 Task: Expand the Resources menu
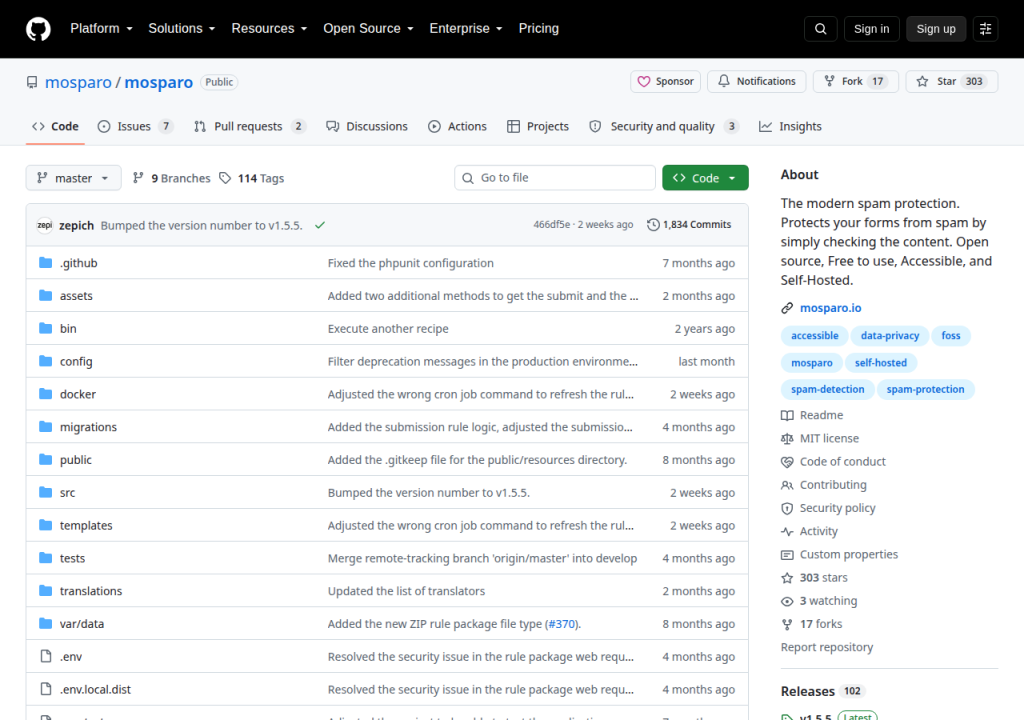269,29
